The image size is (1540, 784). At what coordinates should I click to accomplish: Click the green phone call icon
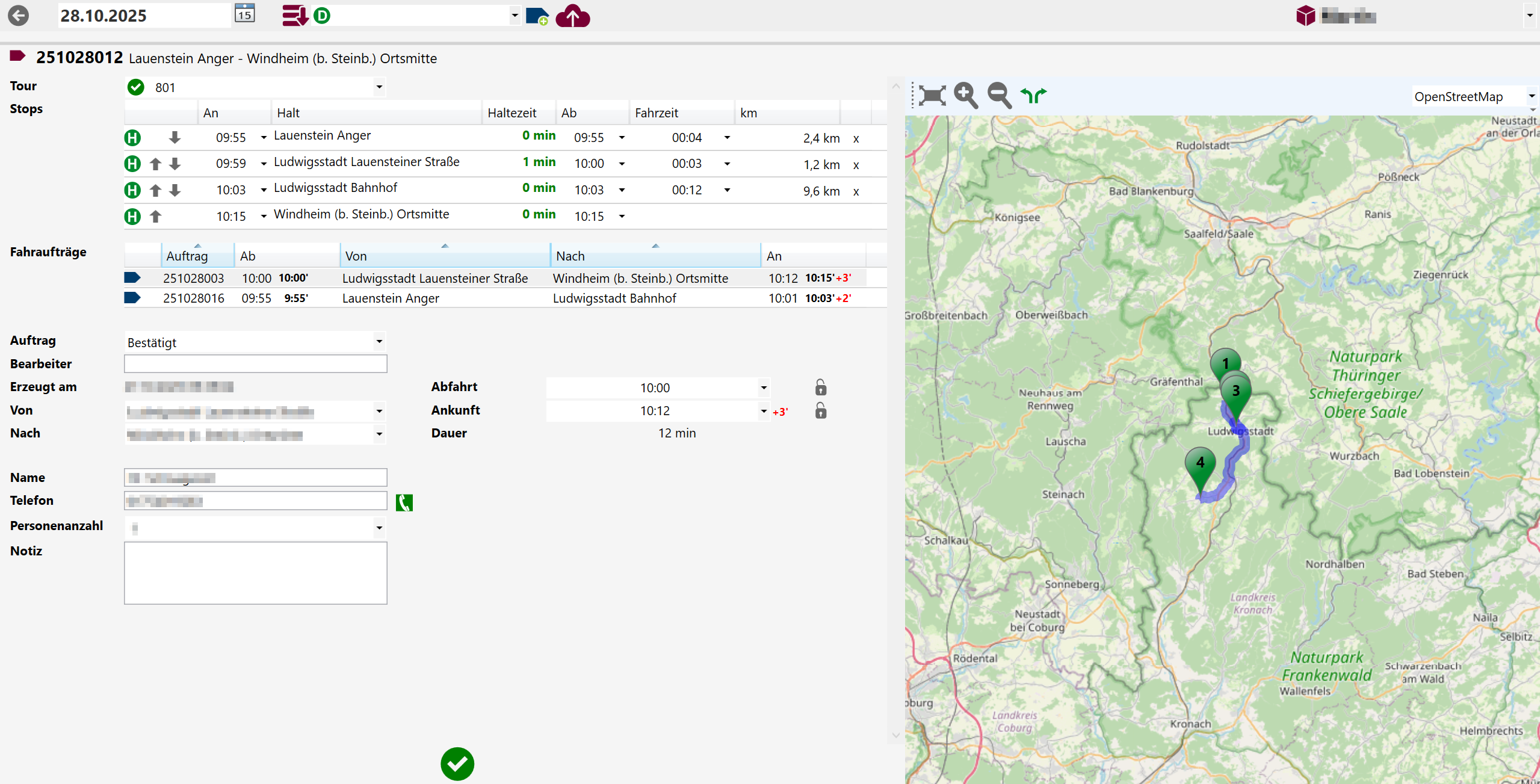click(404, 502)
